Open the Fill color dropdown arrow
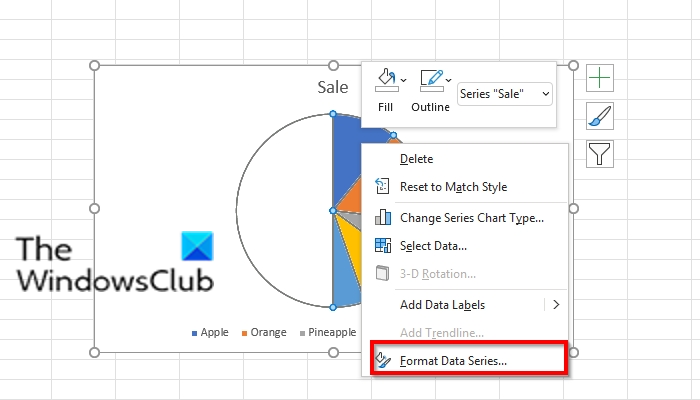 point(404,80)
